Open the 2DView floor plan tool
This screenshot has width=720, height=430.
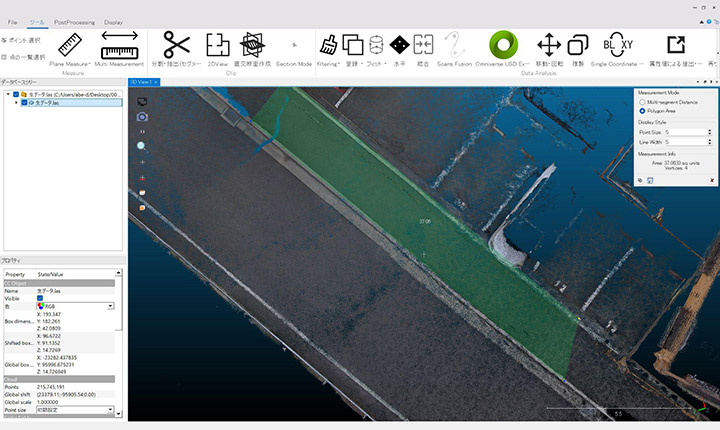point(218,45)
